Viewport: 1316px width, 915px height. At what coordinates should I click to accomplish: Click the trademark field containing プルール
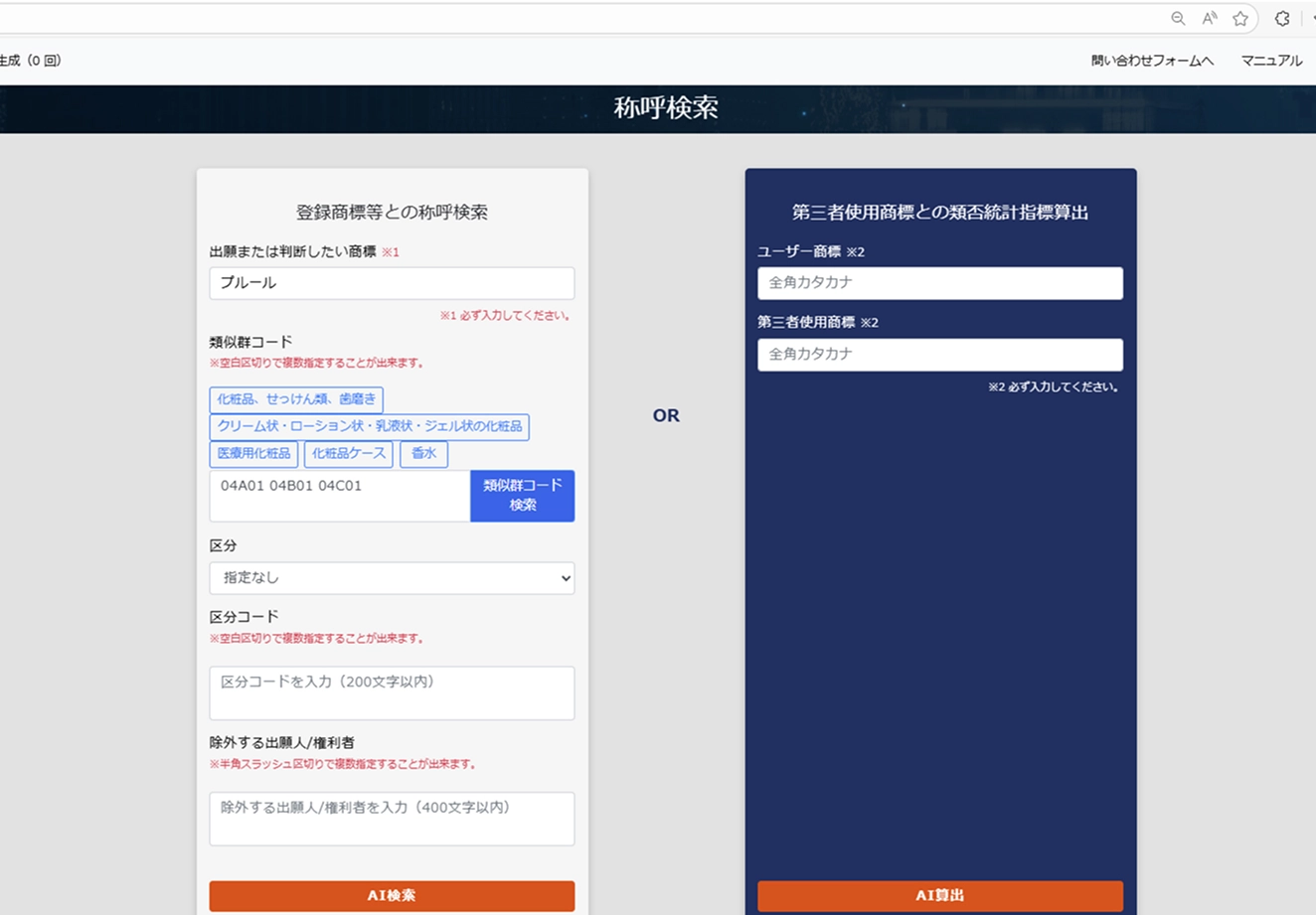pyautogui.click(x=392, y=283)
